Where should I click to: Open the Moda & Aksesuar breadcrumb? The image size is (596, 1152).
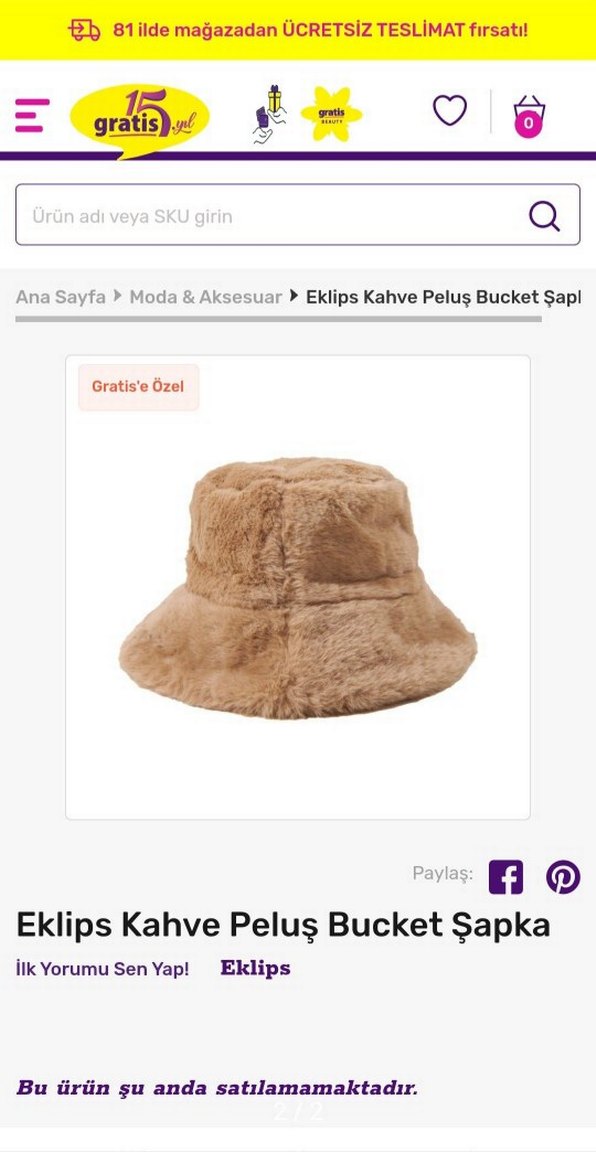click(x=206, y=297)
